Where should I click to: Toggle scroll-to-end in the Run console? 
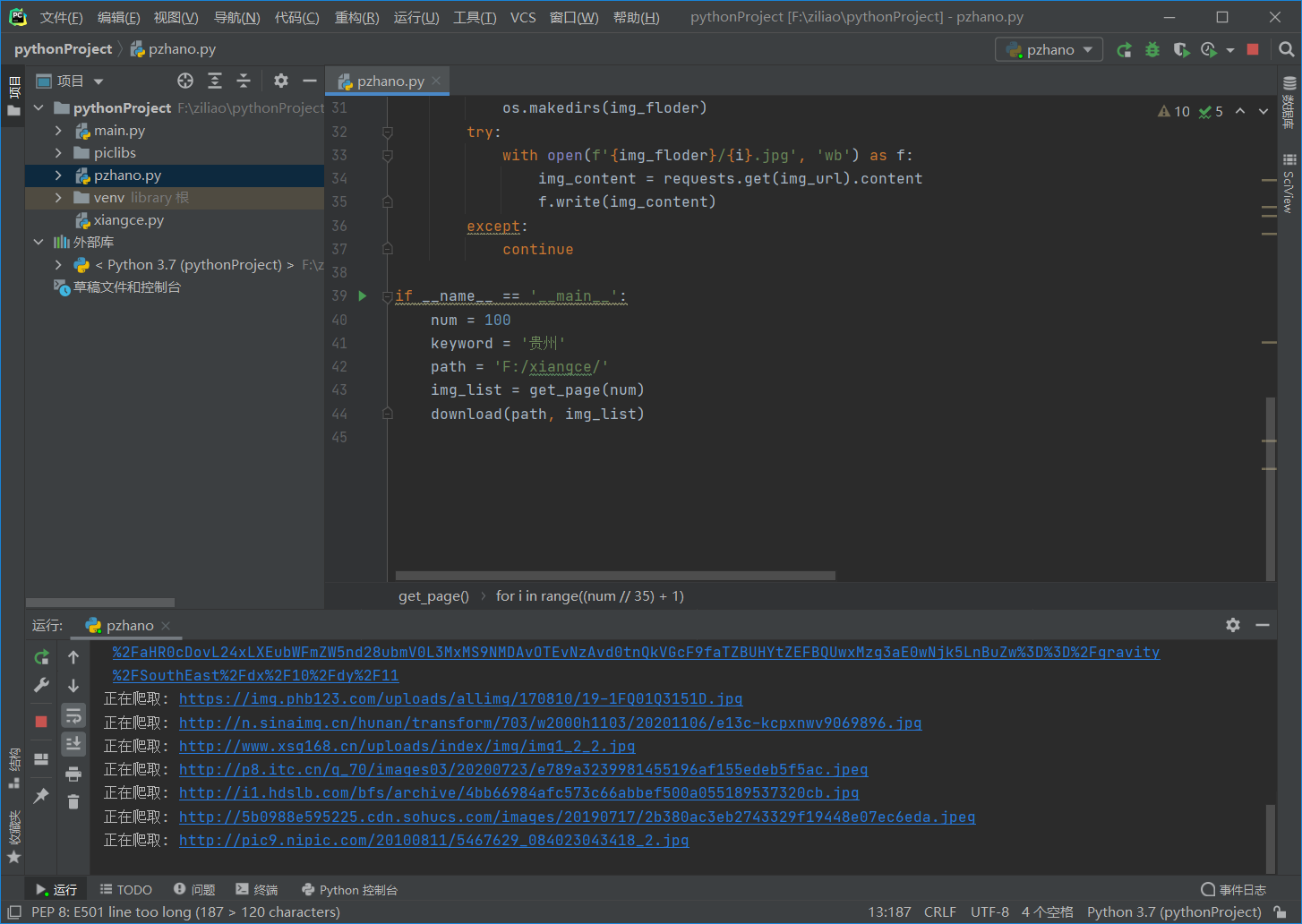point(73,744)
